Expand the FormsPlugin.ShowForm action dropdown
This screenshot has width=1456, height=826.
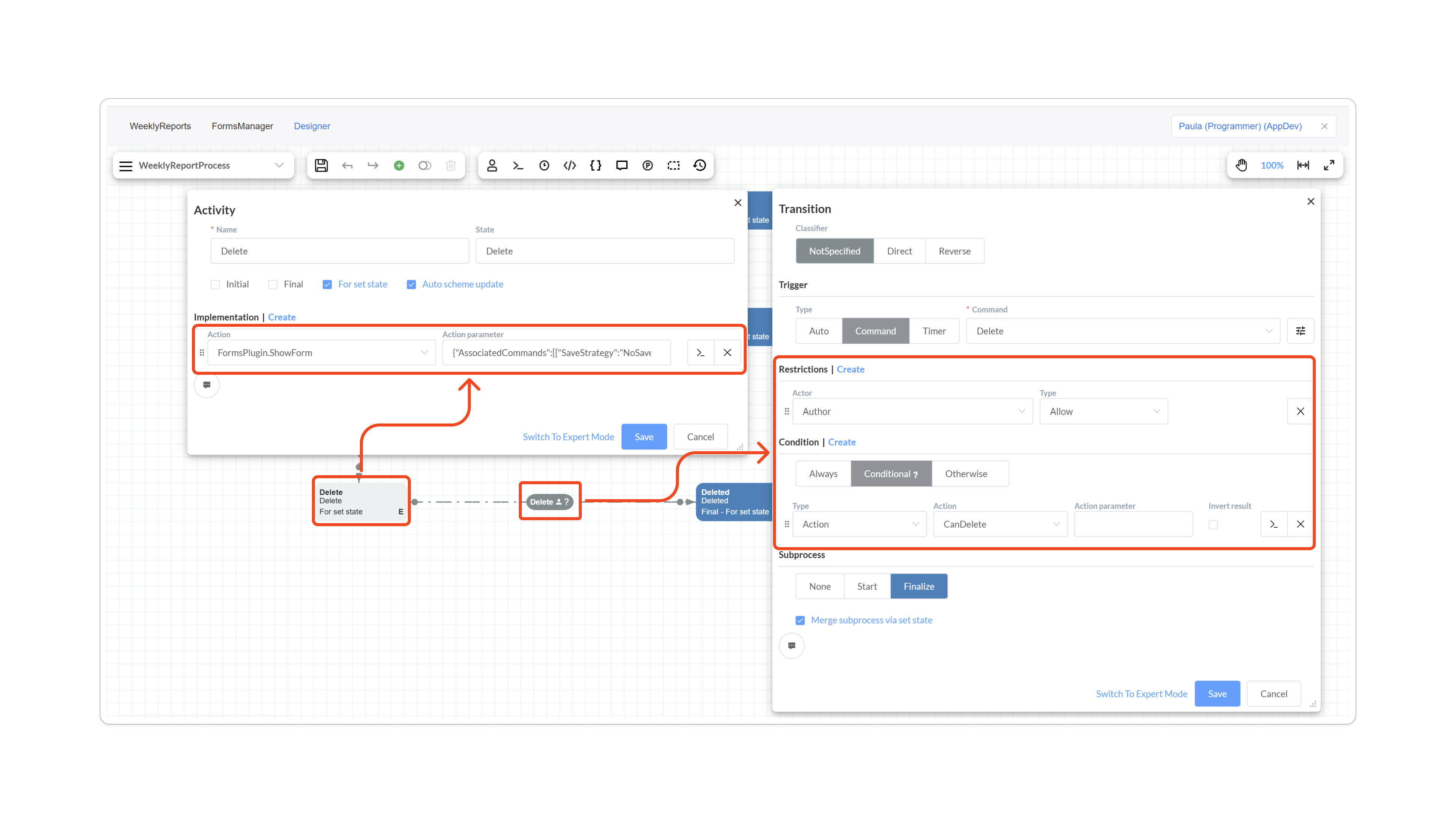click(321, 352)
